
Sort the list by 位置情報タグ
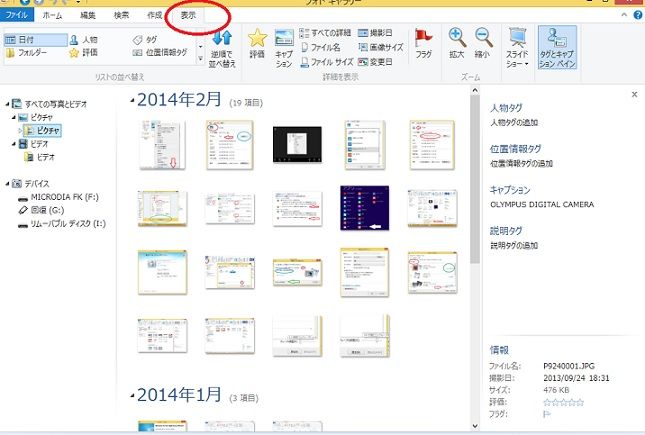(x=160, y=53)
